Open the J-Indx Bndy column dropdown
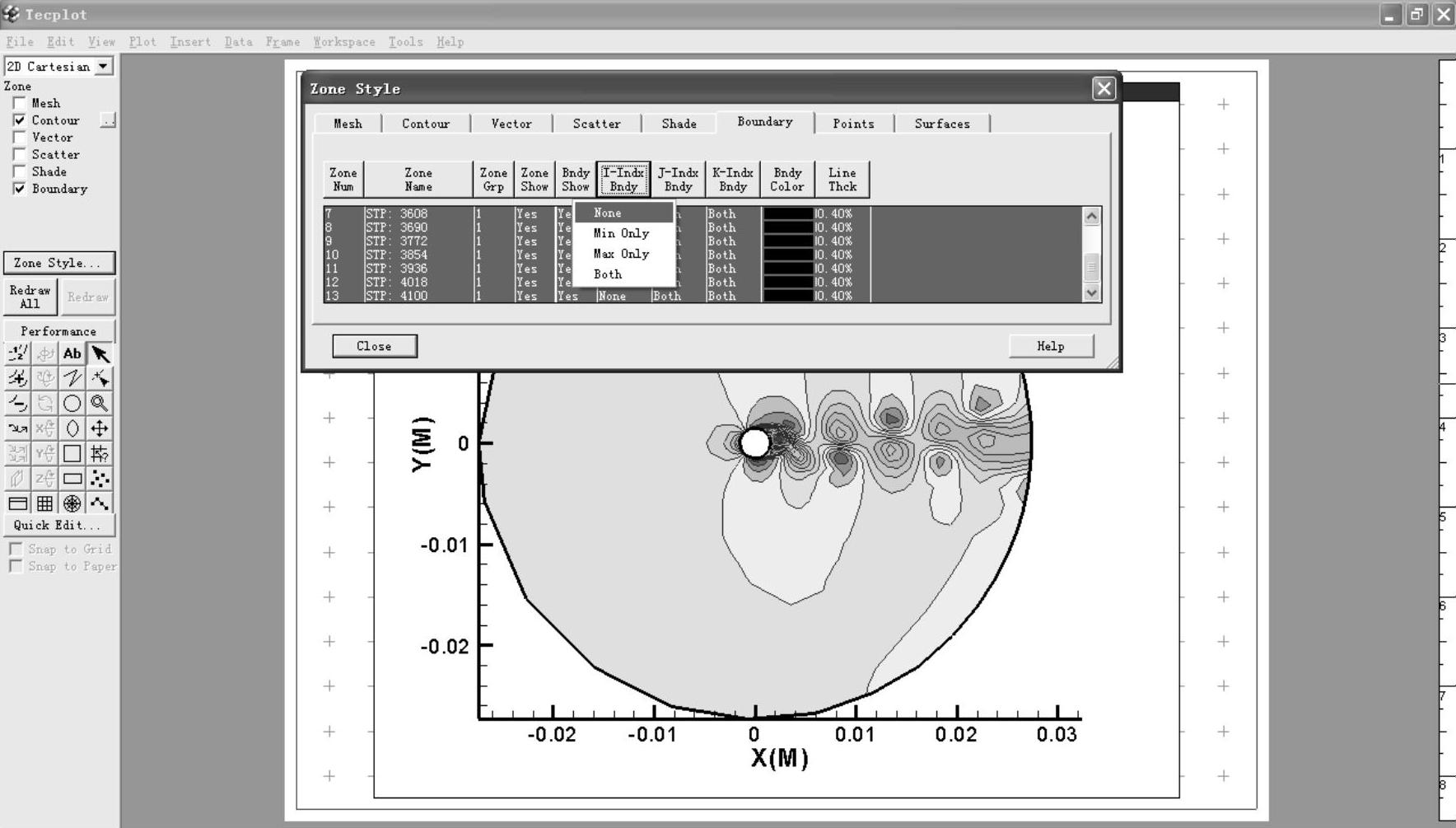This screenshot has width=1456, height=828. (678, 180)
